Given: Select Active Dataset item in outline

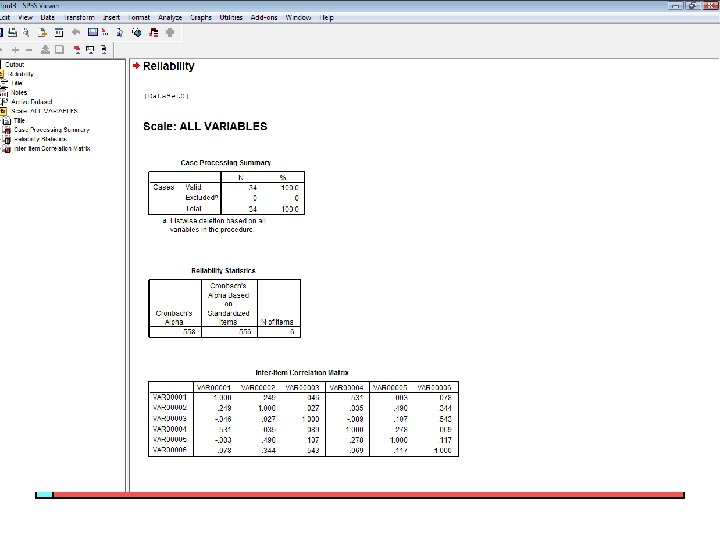Looking at the screenshot, I should pyautogui.click(x=32, y=102).
